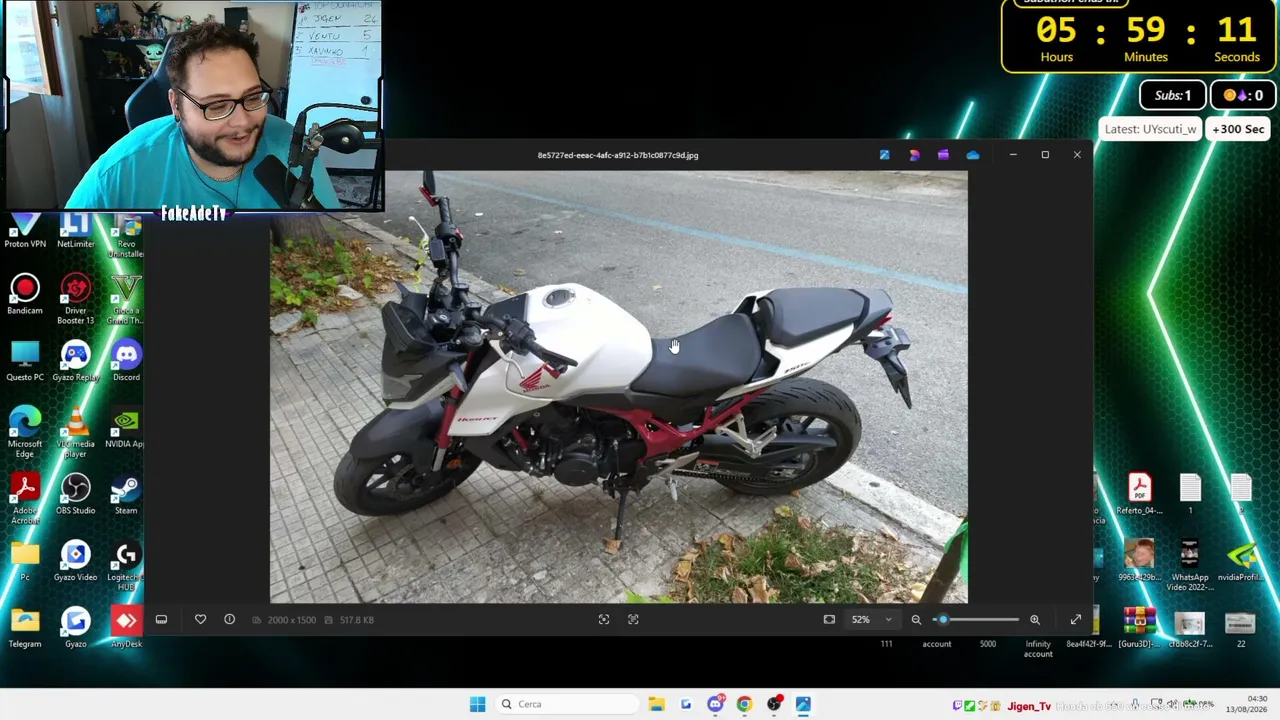Click the zoom out magnifier in Photos
Viewport: 1280px width, 720px height.
[916, 620]
